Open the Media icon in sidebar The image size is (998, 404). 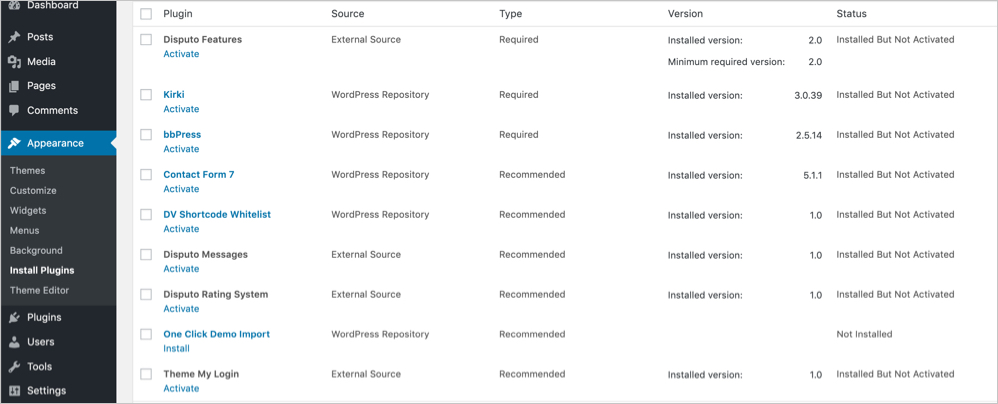tap(14, 62)
